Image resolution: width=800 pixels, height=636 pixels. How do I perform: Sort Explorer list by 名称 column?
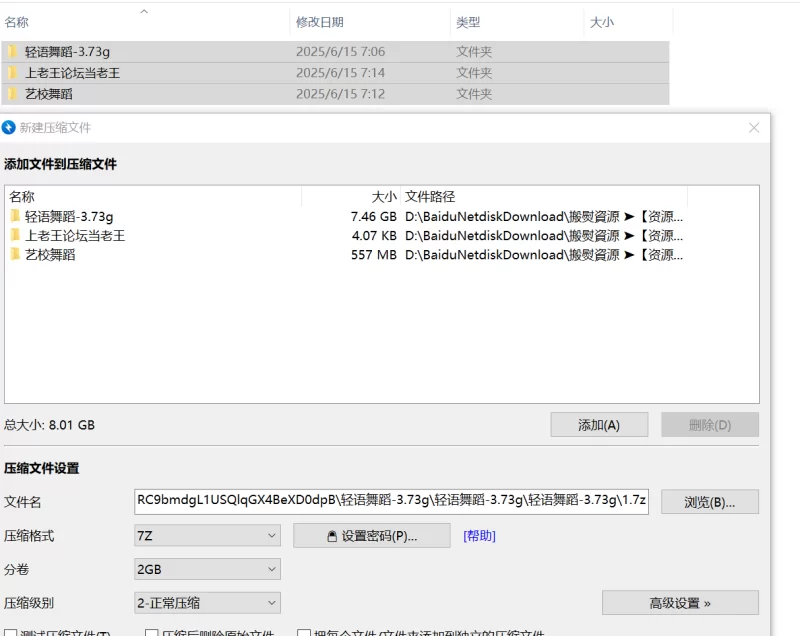coord(16,22)
